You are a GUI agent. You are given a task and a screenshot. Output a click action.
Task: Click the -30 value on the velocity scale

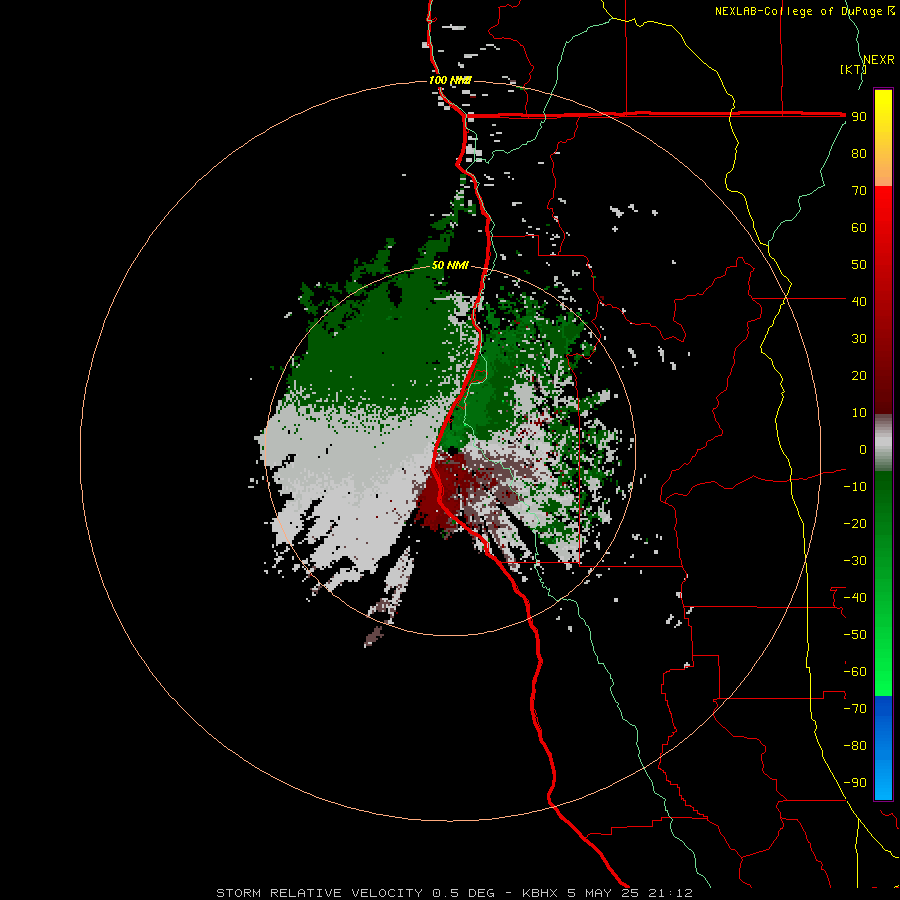(x=855, y=561)
